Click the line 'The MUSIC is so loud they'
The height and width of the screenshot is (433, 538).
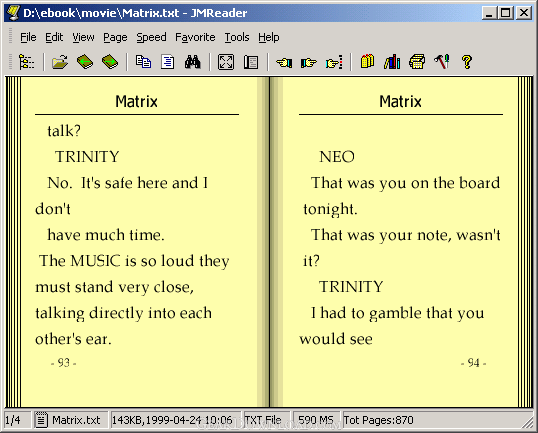(134, 261)
